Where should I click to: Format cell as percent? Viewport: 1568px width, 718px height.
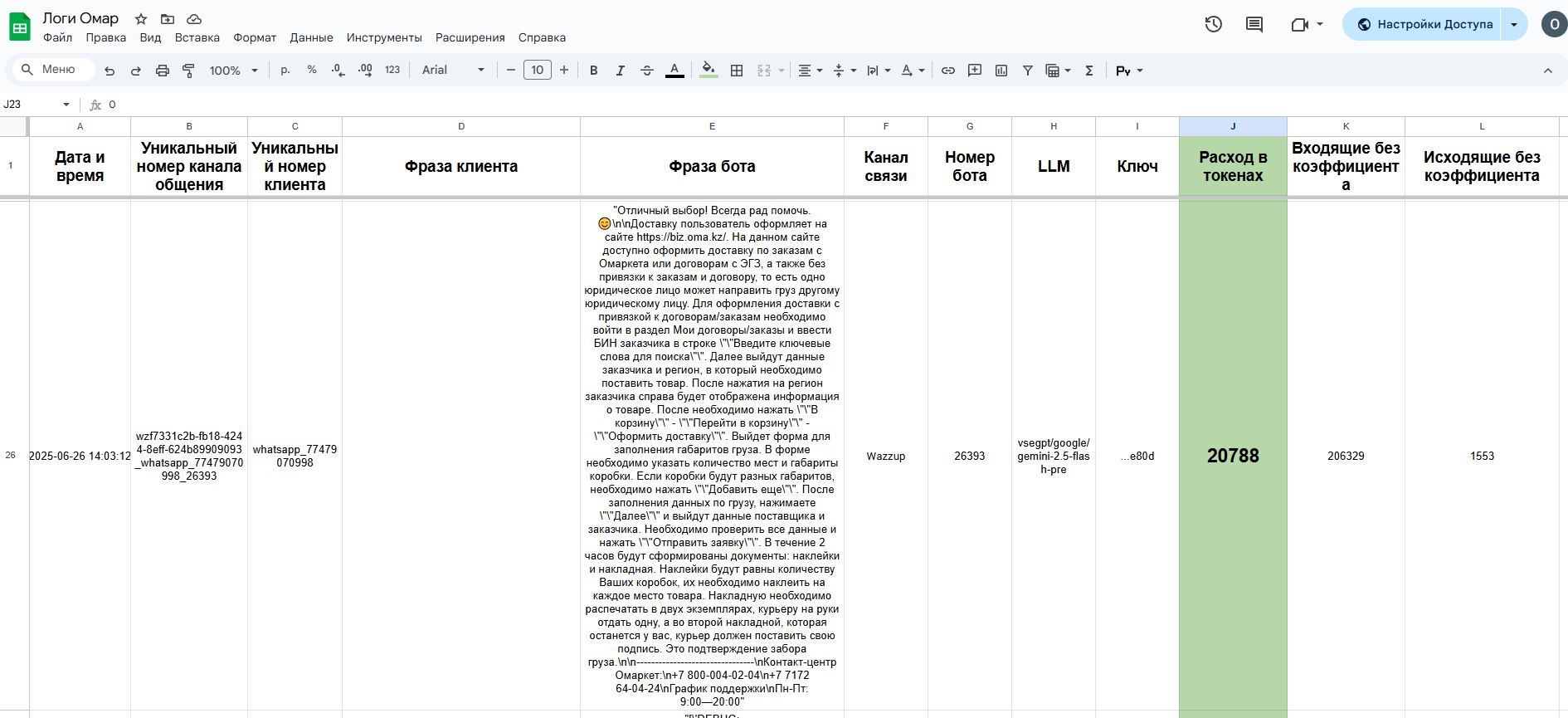312,71
